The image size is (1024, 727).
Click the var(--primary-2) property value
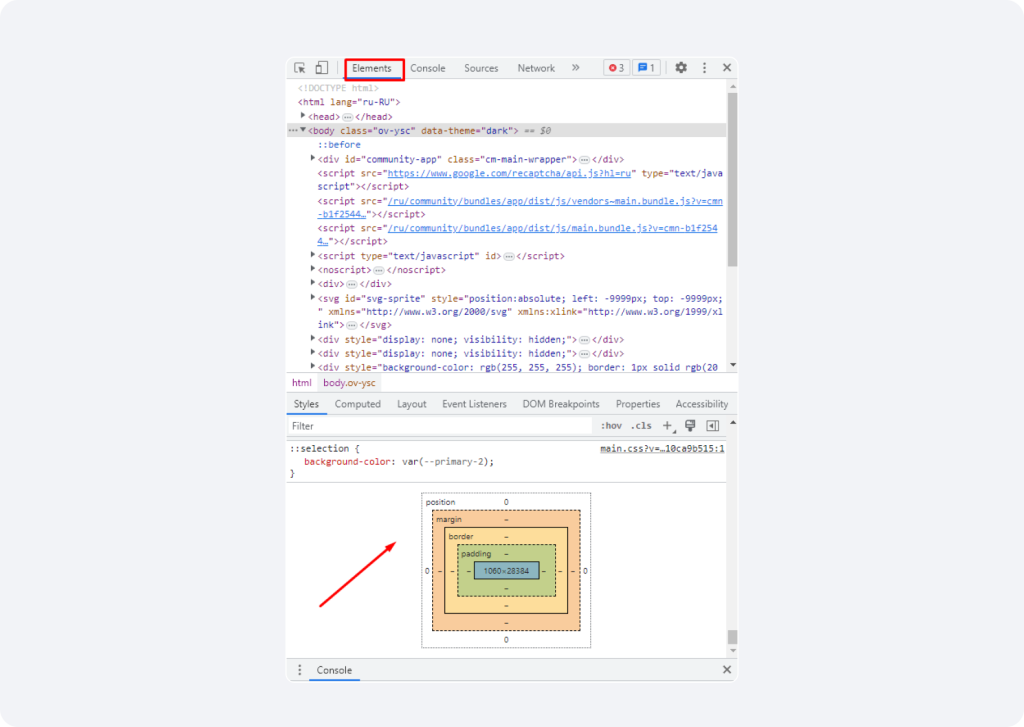445,462
